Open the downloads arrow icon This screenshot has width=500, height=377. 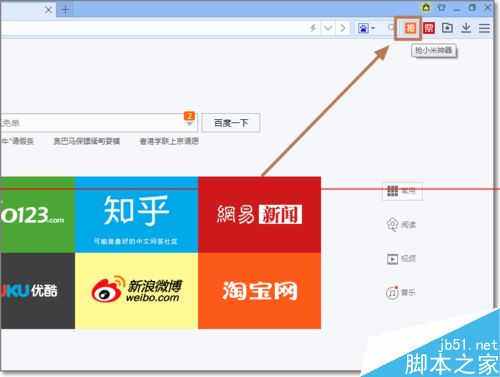[466, 28]
